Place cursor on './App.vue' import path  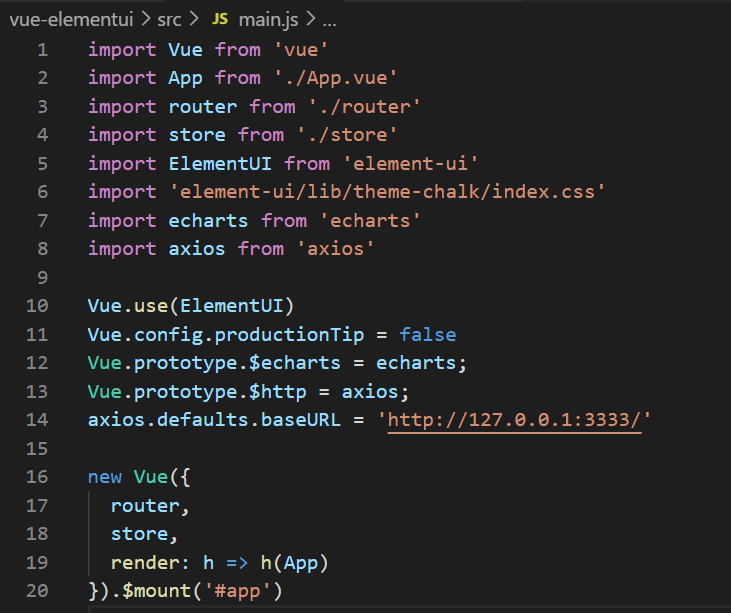pyautogui.click(x=336, y=78)
